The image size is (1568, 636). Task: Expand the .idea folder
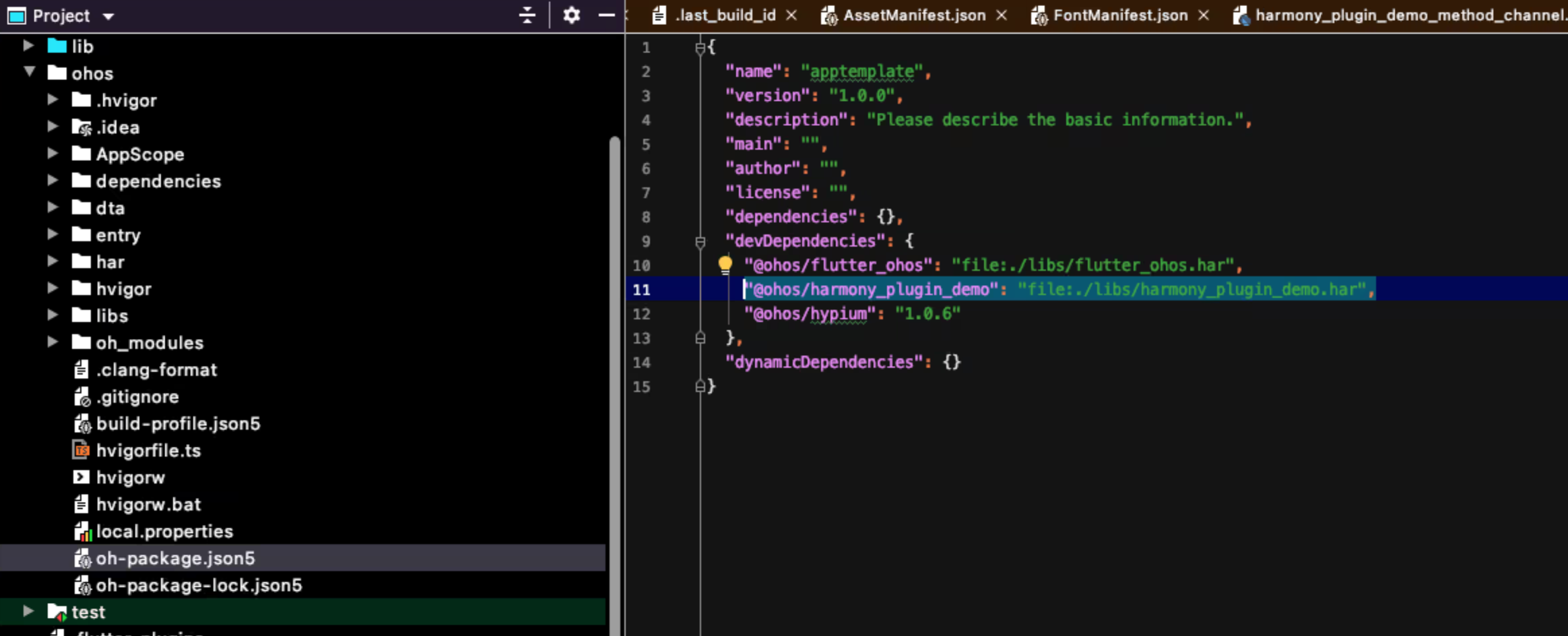tap(53, 127)
